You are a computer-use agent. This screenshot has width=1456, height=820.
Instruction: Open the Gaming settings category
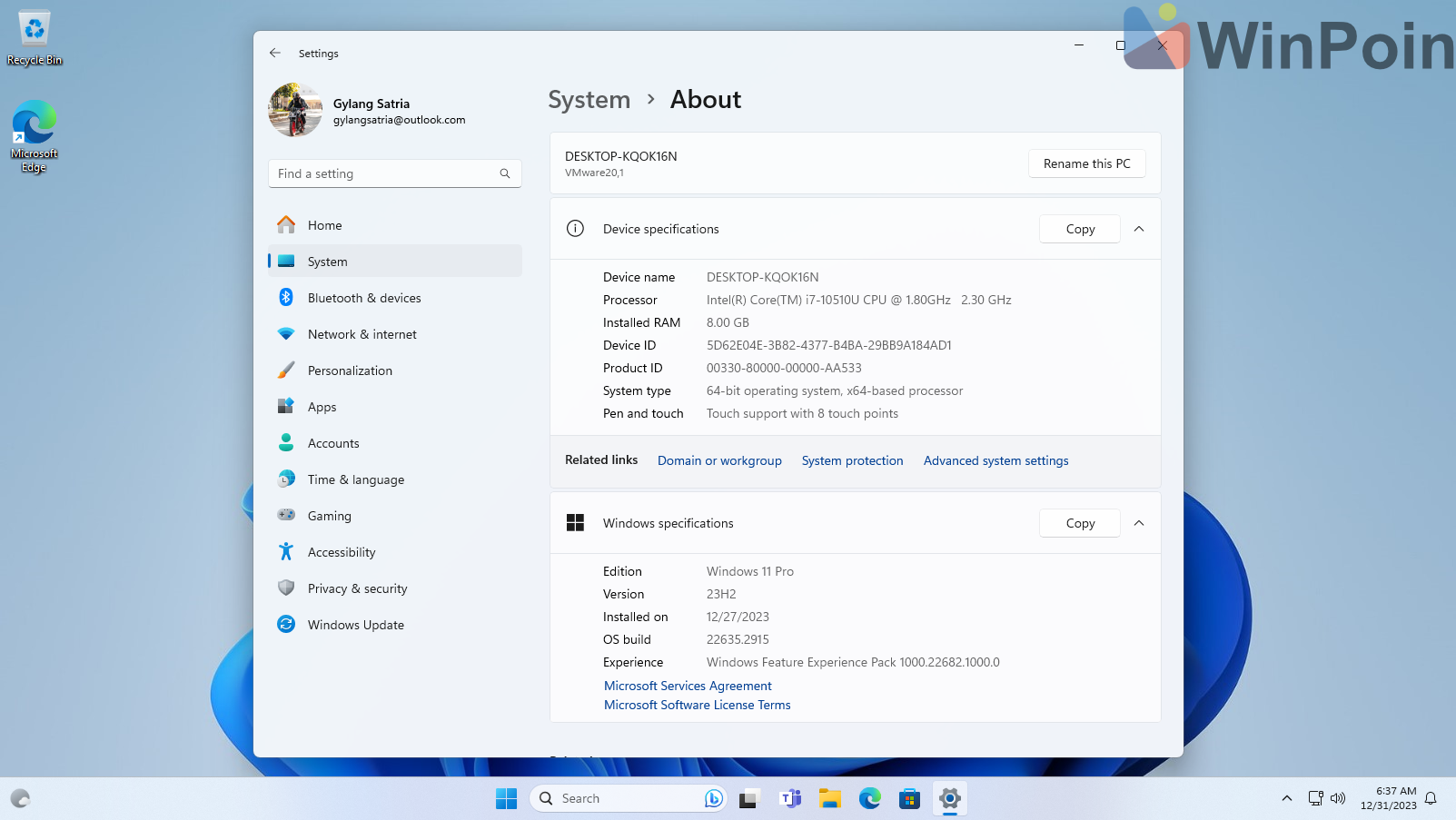point(329,516)
